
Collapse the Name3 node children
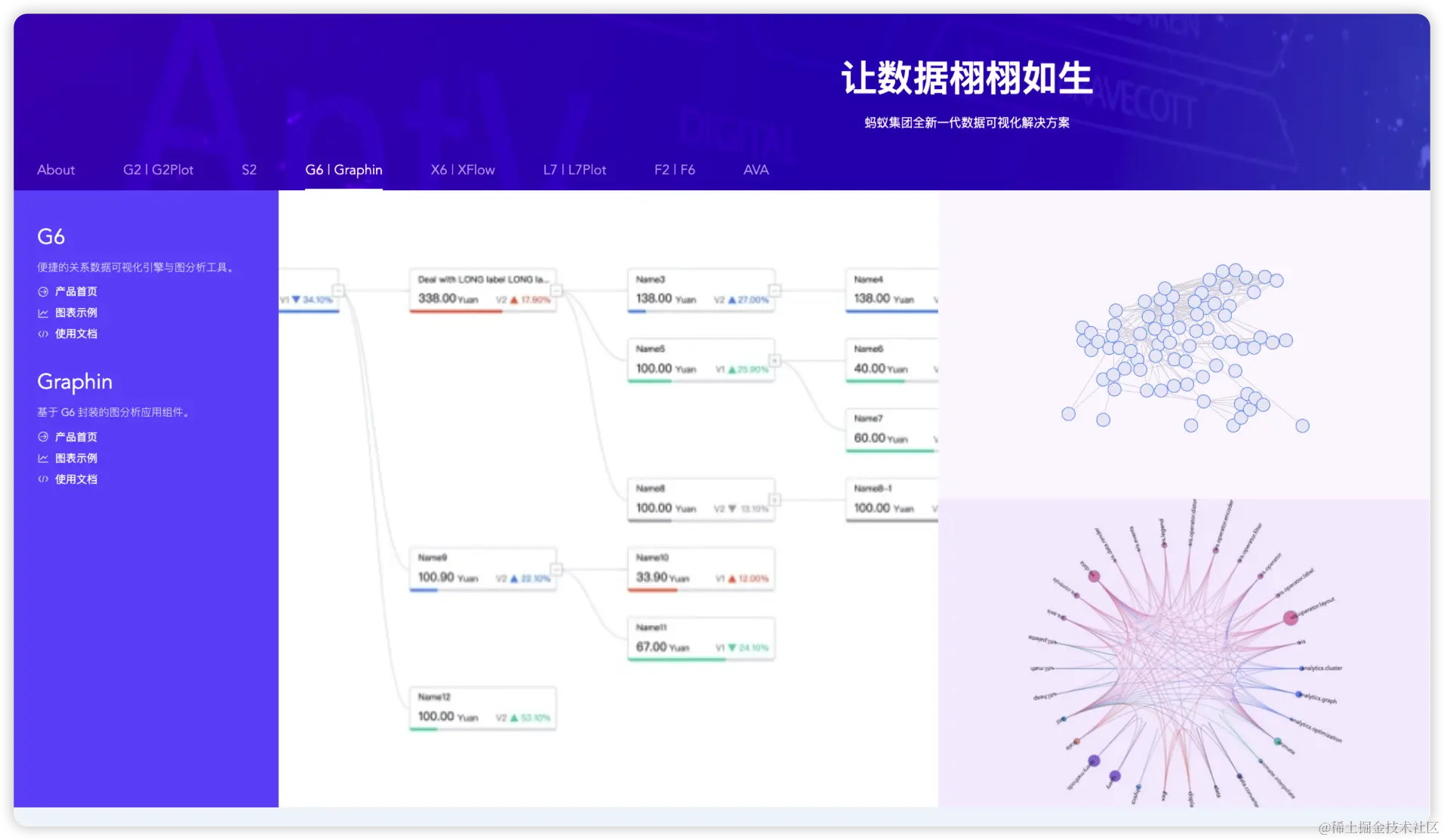774,290
